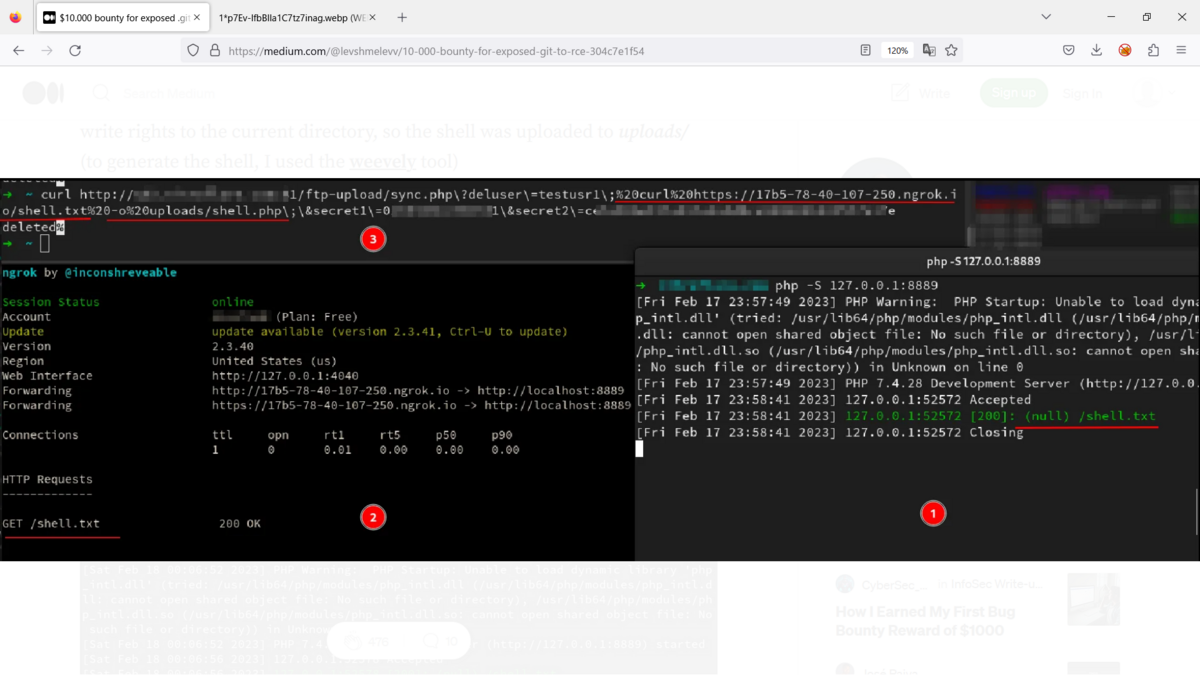The height and width of the screenshot is (675, 1200).
Task: Click the Medium search magnifier icon
Action: coord(100,93)
